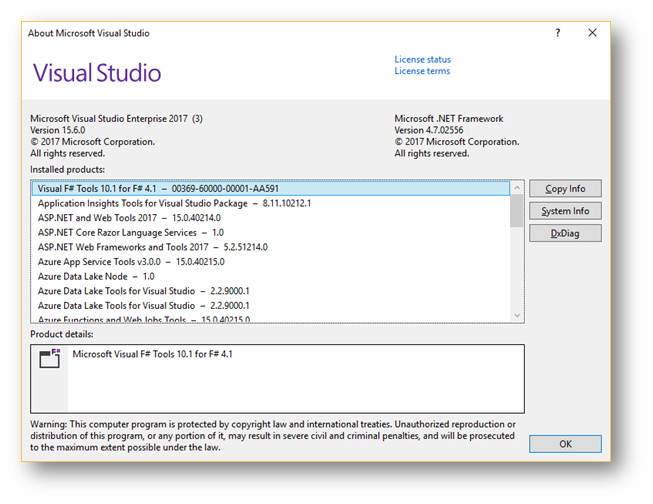Click the help question mark icon

(x=558, y=33)
